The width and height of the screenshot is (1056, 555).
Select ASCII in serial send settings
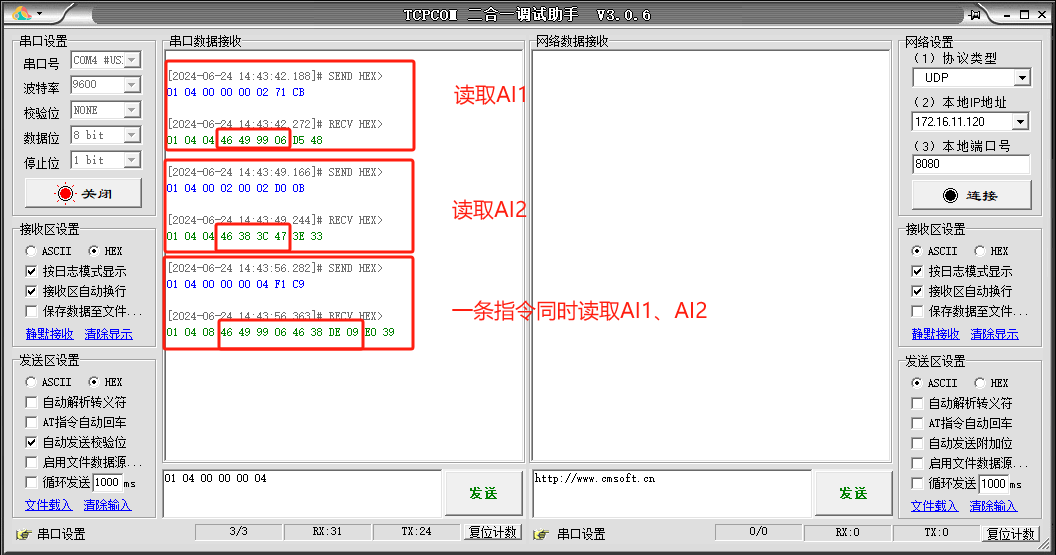click(x=48, y=382)
